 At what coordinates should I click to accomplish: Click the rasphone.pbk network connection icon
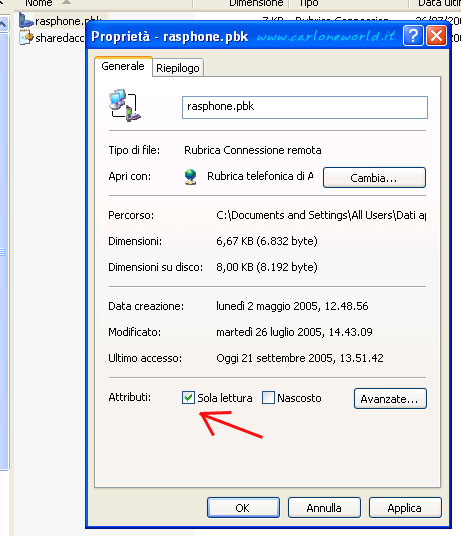[x=124, y=106]
